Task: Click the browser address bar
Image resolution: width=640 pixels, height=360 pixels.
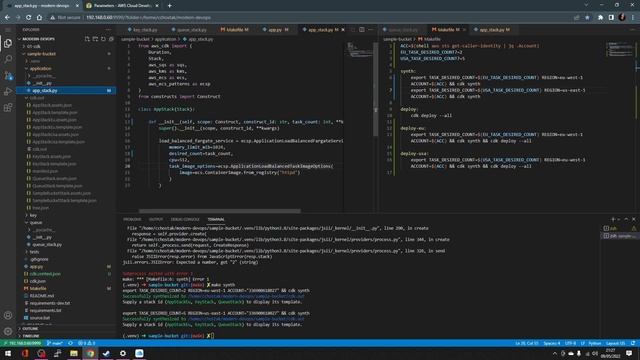Action: (310, 18)
